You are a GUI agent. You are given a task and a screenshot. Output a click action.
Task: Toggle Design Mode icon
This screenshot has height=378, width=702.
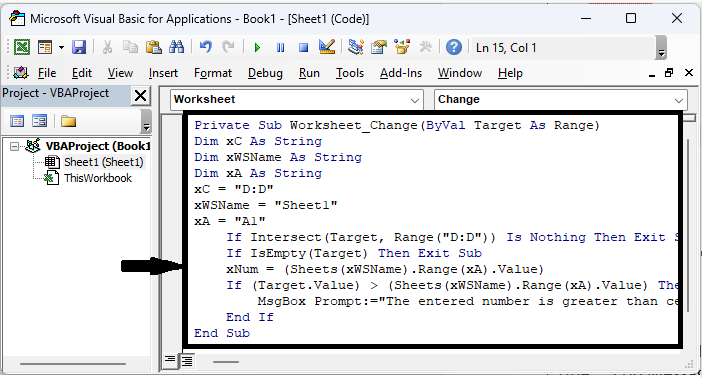(x=327, y=47)
